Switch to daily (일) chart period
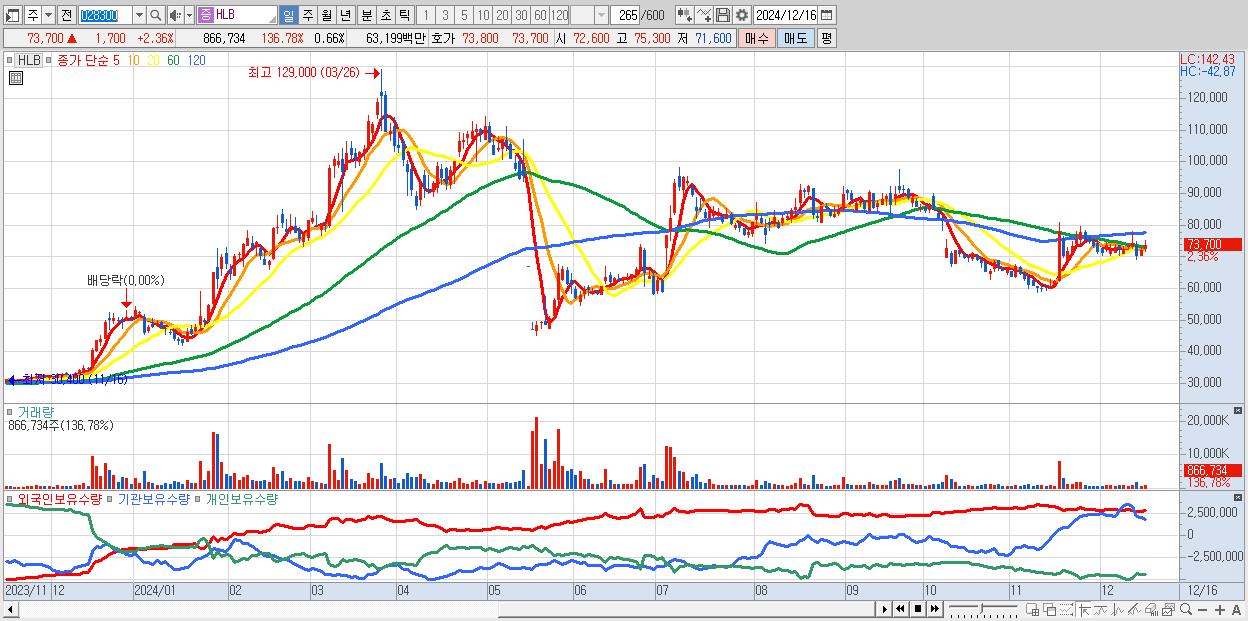 [x=288, y=15]
